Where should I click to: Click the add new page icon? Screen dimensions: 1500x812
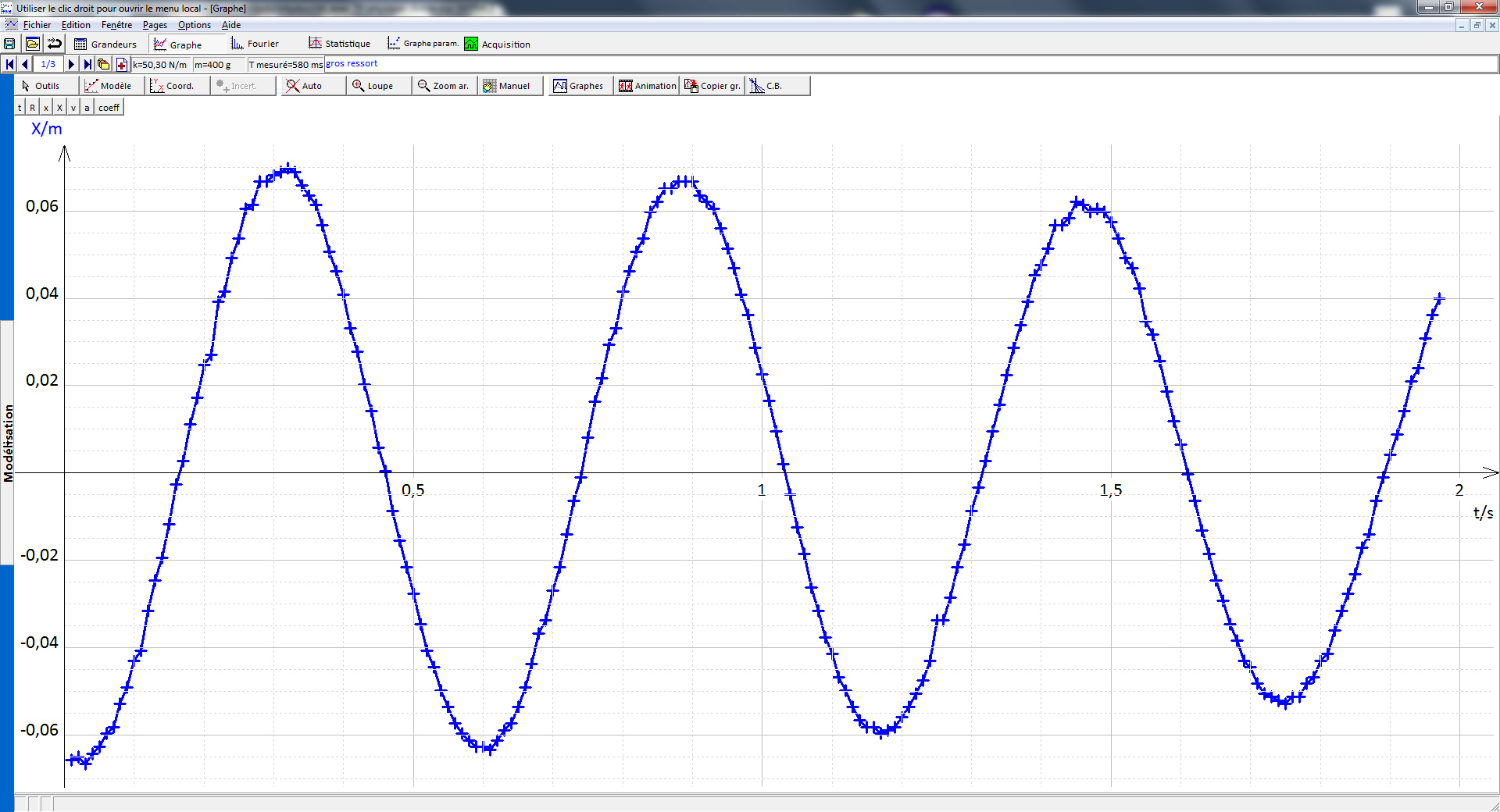click(121, 64)
